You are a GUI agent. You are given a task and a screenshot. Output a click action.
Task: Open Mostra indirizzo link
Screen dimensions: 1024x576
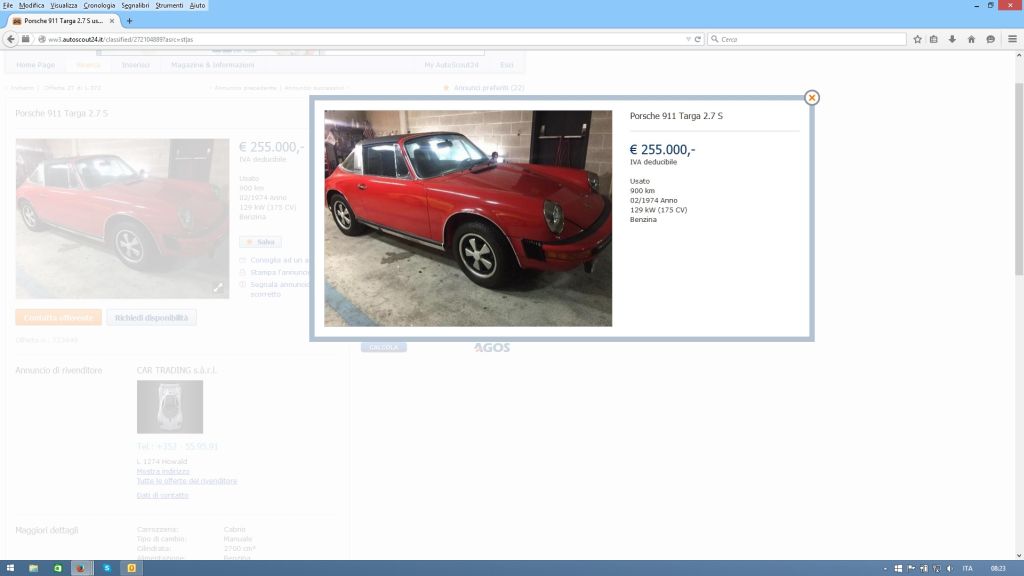click(163, 471)
